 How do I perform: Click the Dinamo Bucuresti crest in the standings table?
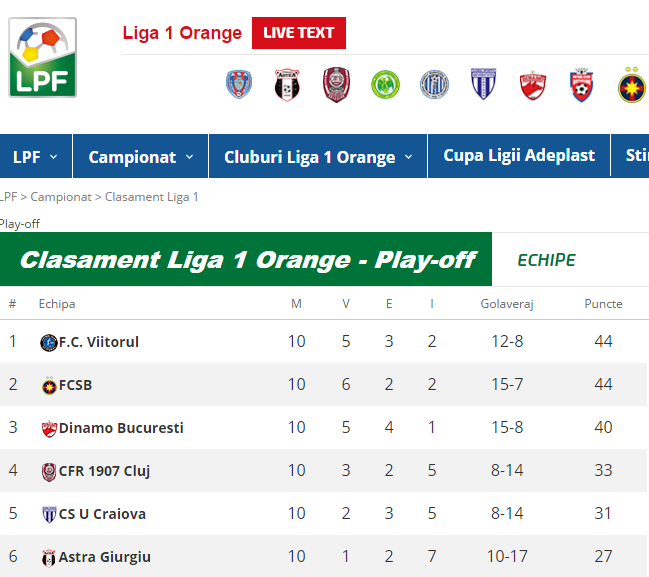tap(49, 429)
